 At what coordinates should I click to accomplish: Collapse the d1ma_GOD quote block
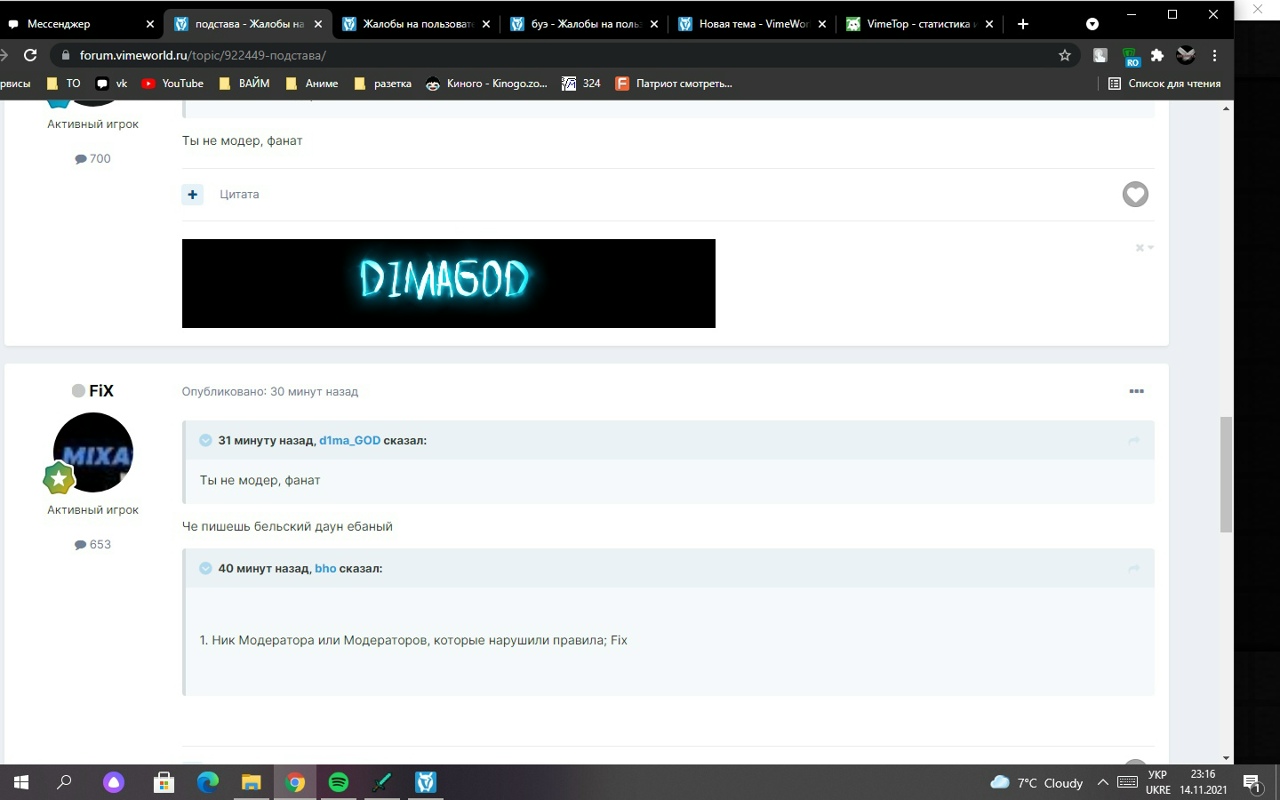205,440
